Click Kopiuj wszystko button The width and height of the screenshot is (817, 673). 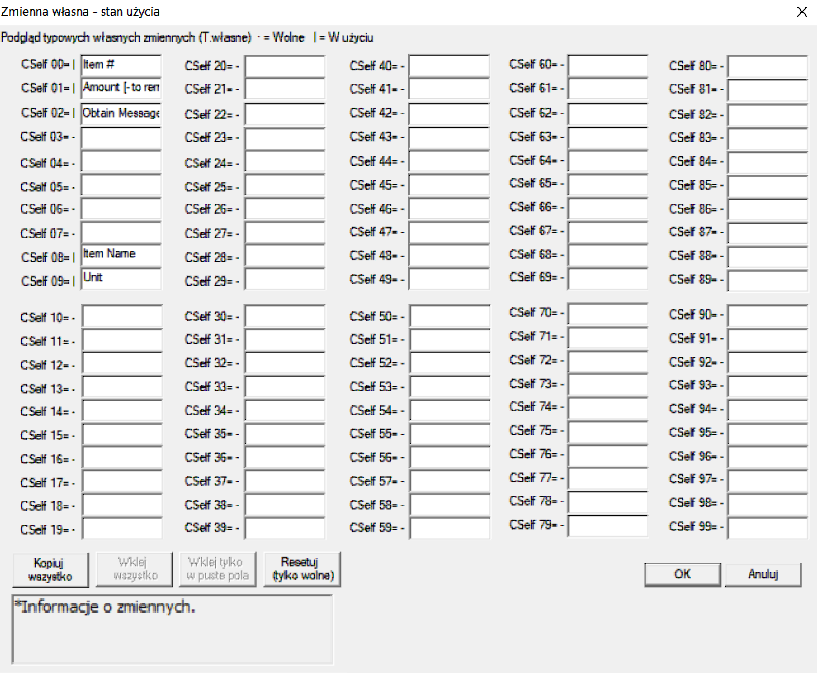[49, 569]
